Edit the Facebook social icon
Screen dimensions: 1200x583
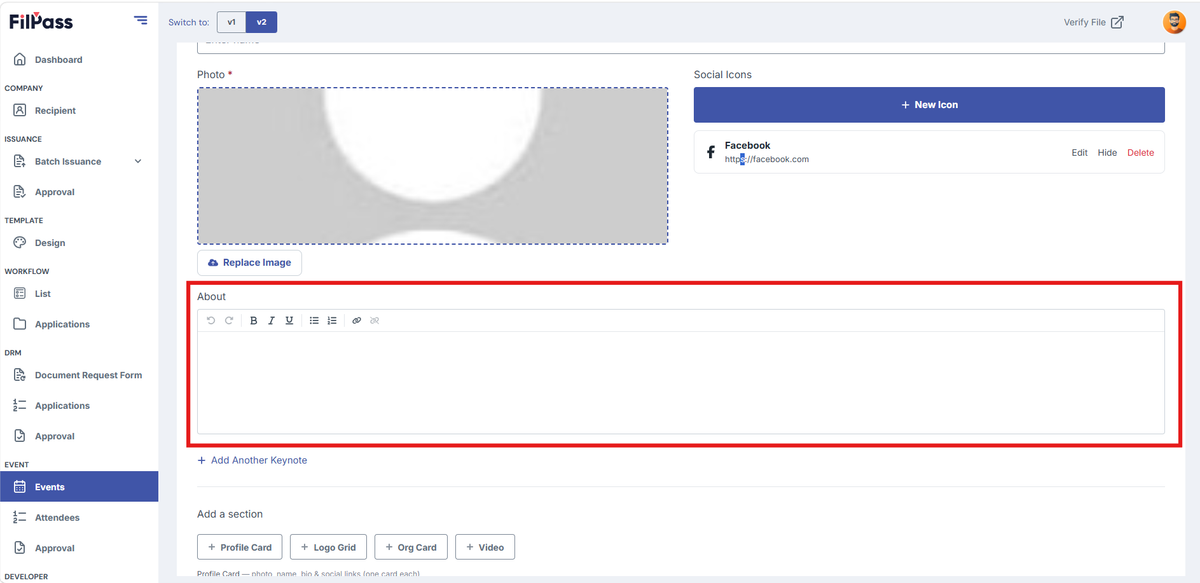tap(1079, 153)
